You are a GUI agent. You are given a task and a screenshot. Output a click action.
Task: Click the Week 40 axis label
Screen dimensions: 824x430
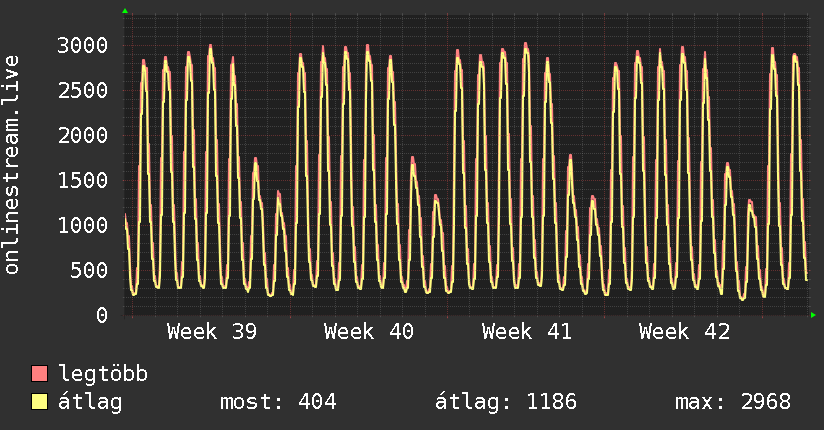[369, 332]
